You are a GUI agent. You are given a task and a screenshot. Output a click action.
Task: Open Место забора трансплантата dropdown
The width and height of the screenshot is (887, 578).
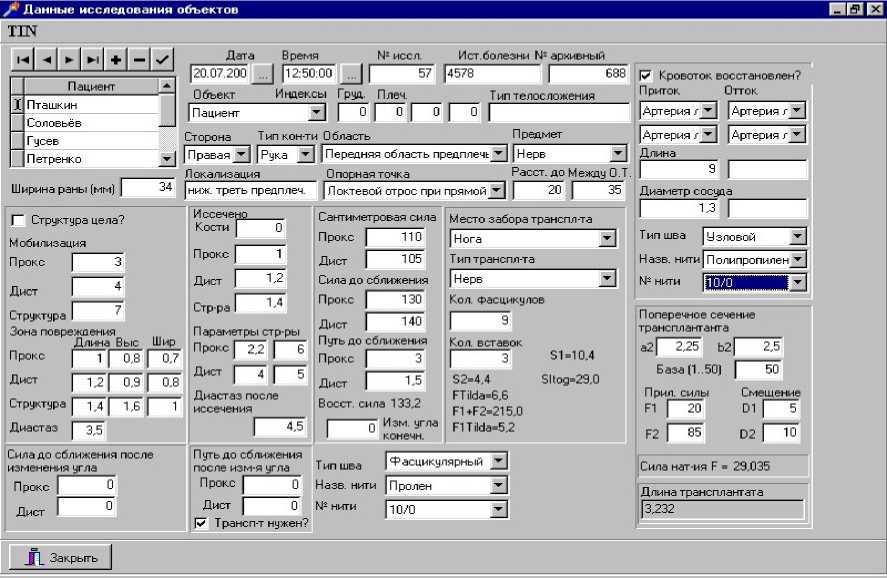tap(607, 239)
